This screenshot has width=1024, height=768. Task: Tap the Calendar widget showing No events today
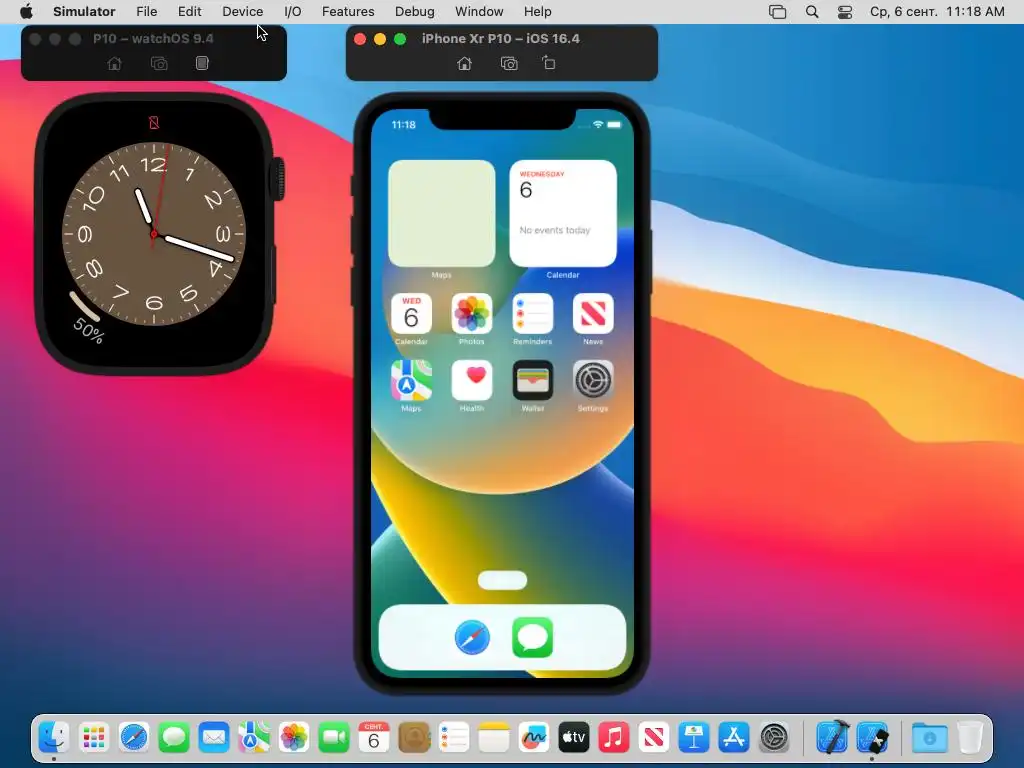click(x=563, y=214)
